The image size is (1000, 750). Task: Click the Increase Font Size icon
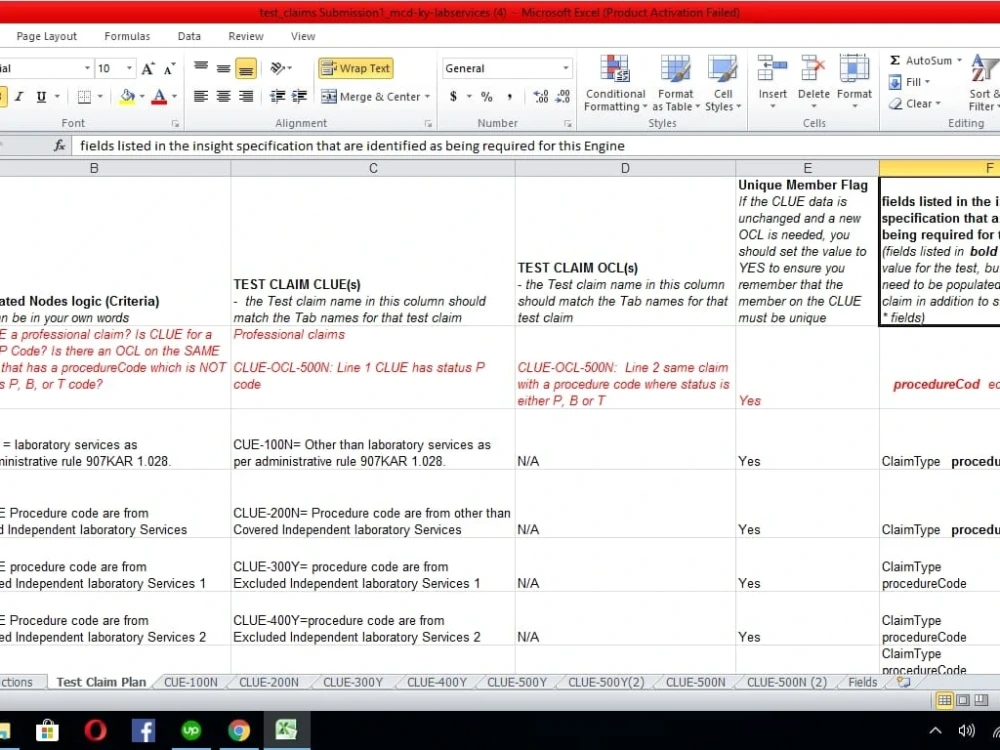pos(148,68)
